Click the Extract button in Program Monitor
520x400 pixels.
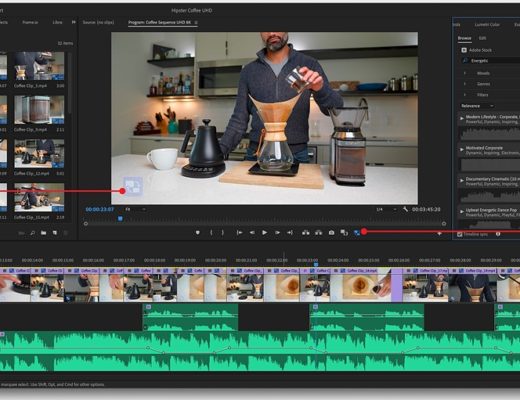point(319,232)
